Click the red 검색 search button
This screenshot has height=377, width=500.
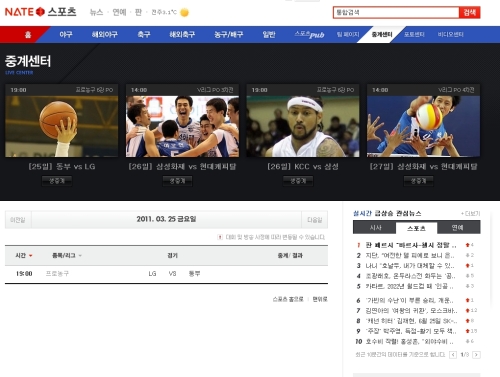tap(469, 13)
